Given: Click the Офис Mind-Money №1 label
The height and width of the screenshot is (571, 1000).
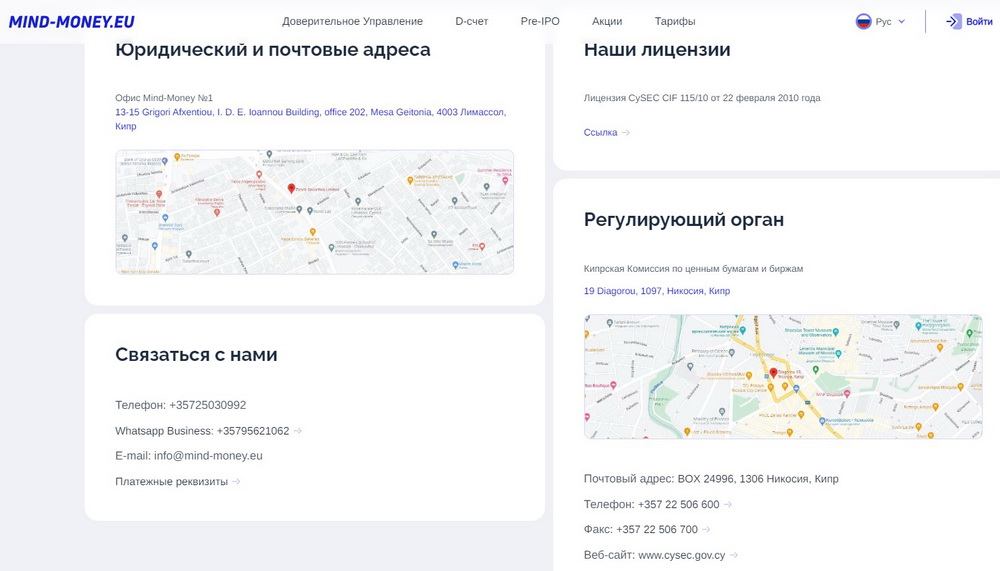Looking at the screenshot, I should (x=164, y=98).
